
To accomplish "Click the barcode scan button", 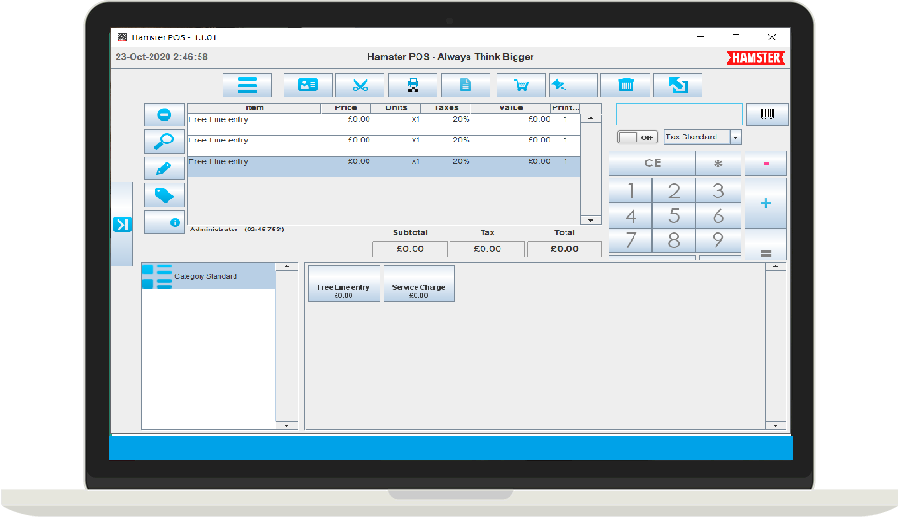I will [x=767, y=115].
